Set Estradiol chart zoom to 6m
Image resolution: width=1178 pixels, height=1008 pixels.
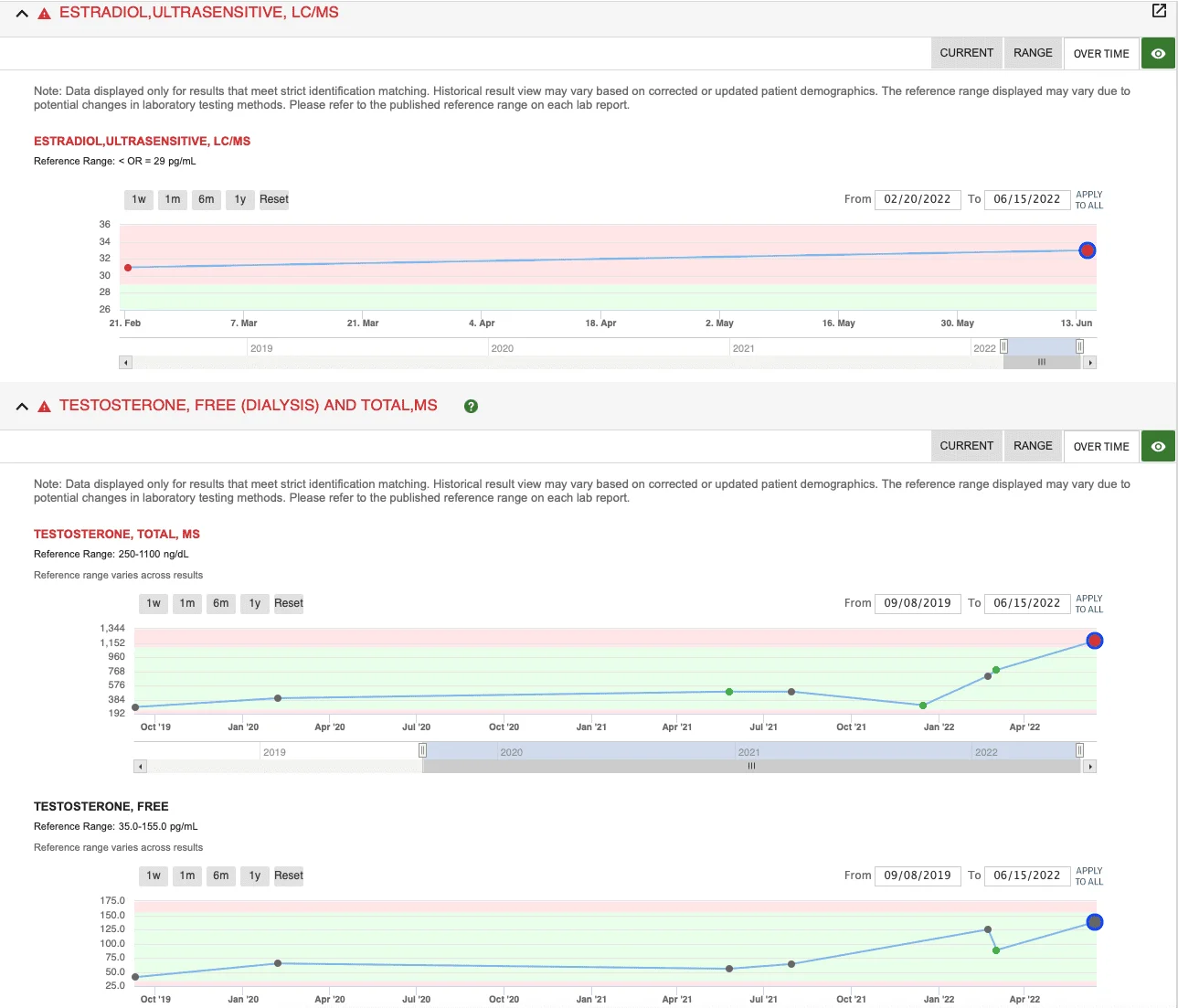[x=207, y=199]
